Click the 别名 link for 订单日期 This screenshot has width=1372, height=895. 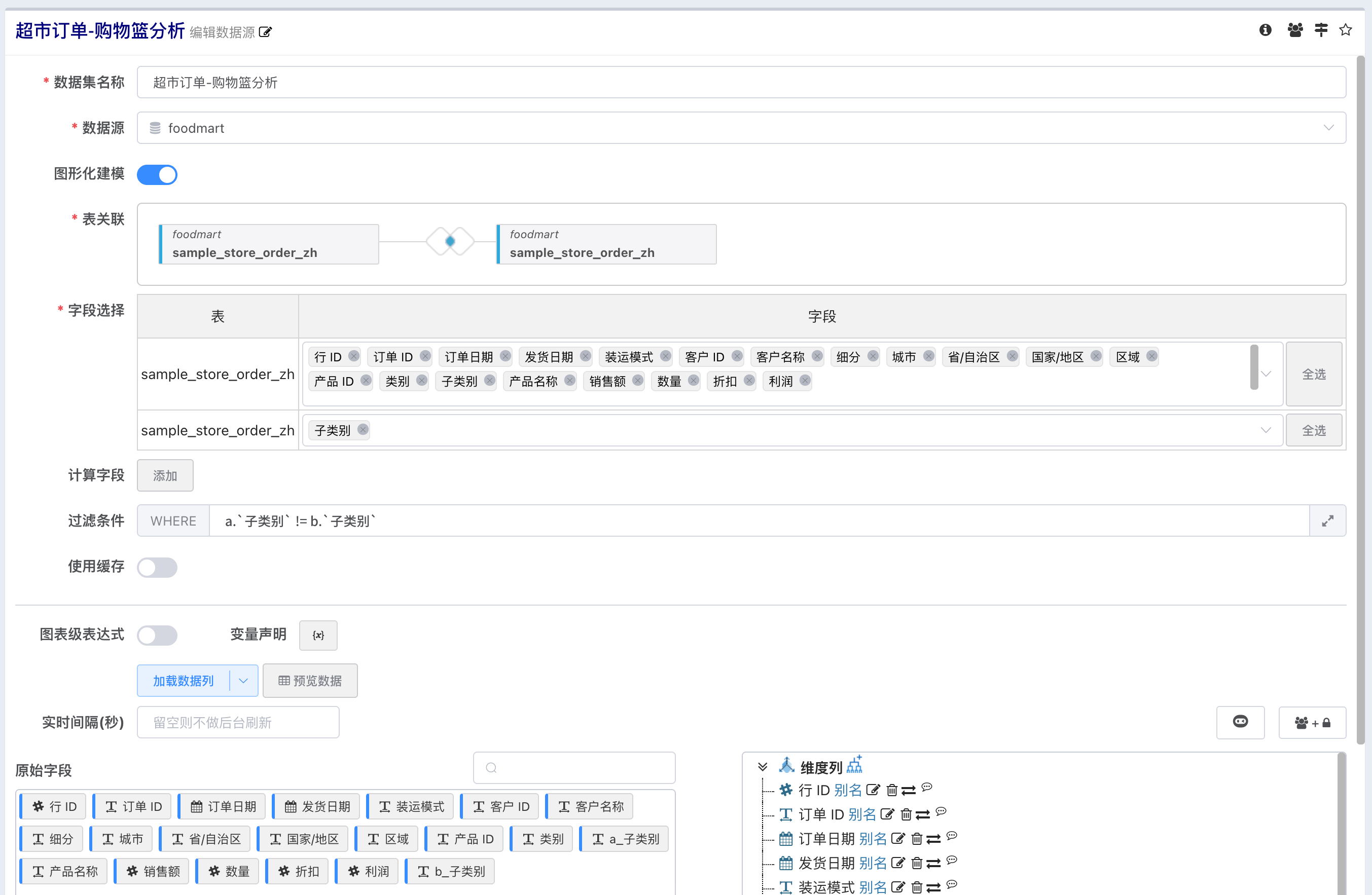(872, 839)
